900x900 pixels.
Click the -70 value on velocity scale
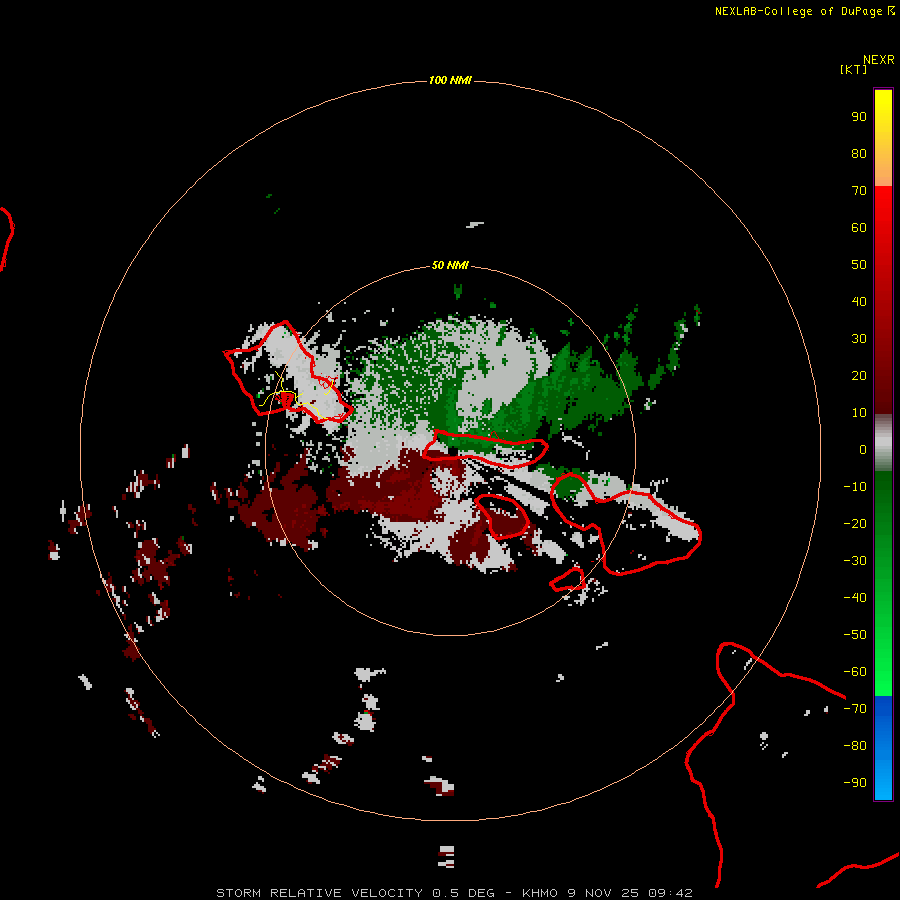coord(855,708)
